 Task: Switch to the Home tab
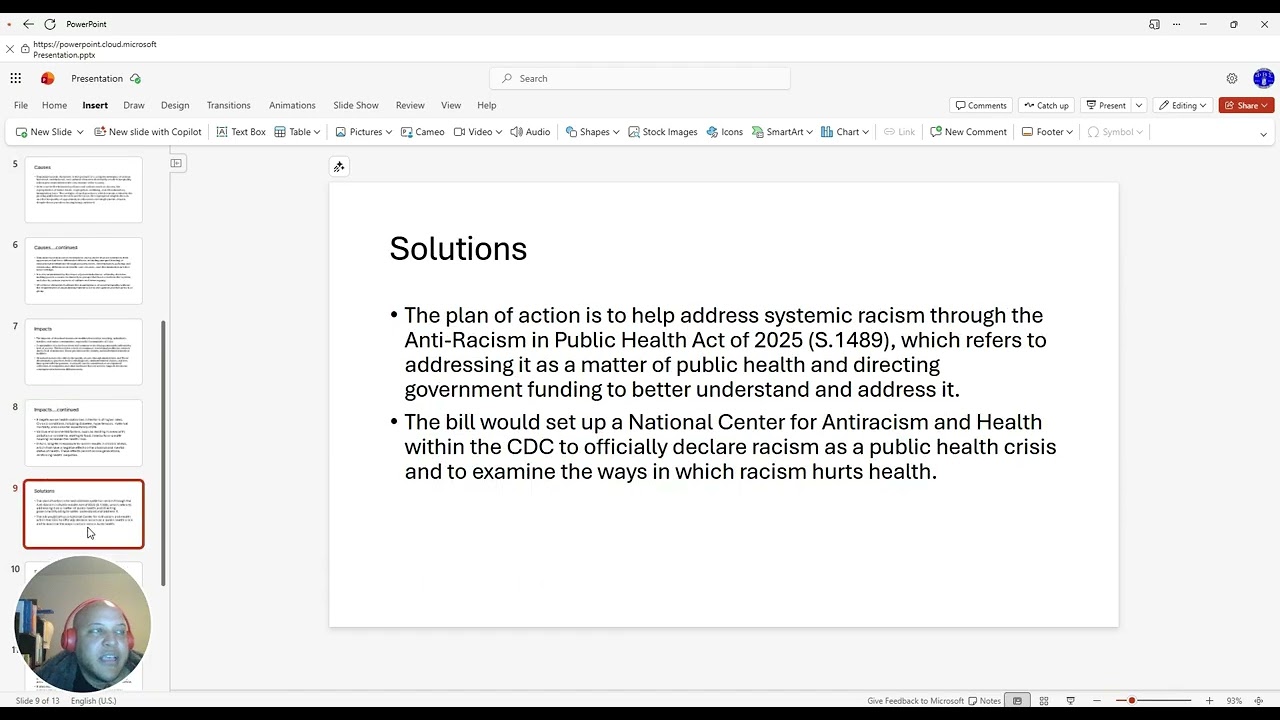click(54, 105)
